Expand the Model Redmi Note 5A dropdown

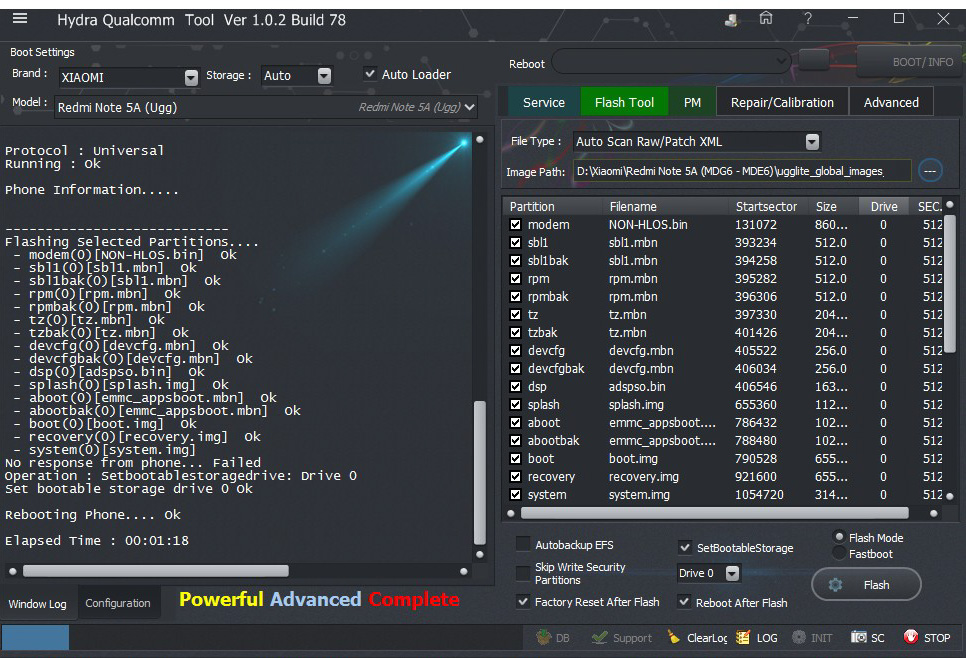click(x=470, y=107)
